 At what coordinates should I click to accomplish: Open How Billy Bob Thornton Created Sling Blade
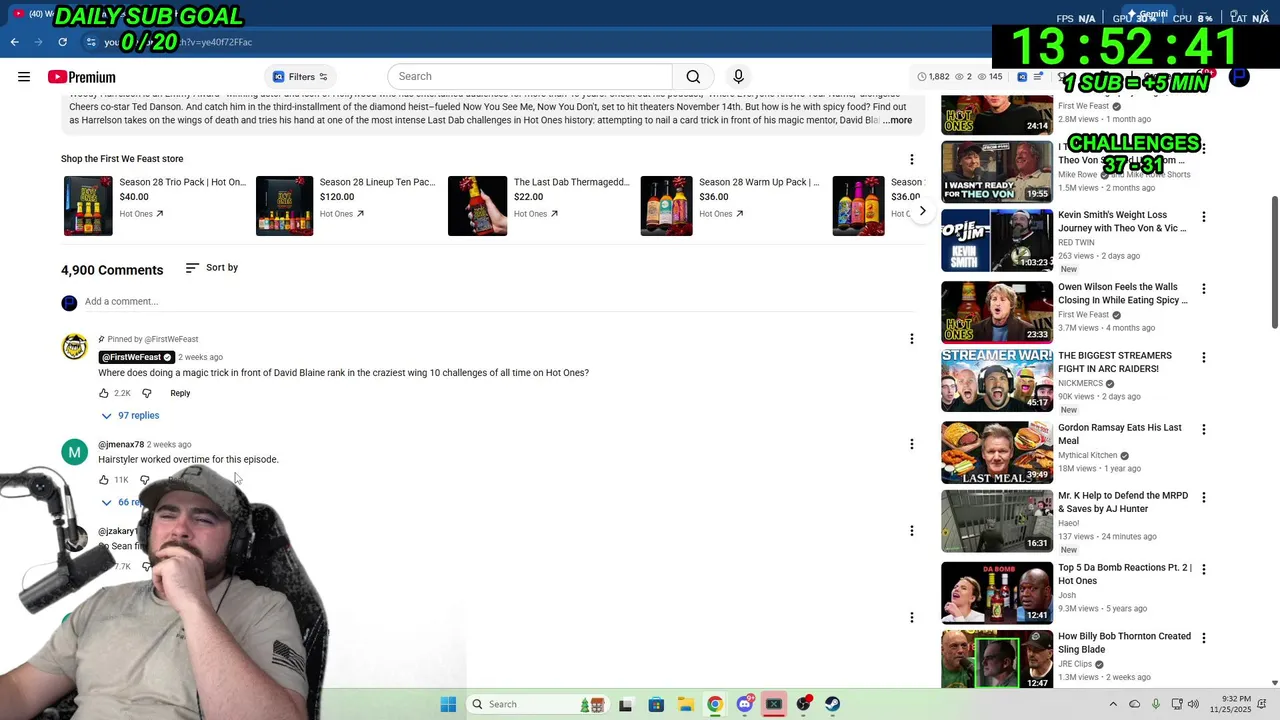click(1124, 643)
